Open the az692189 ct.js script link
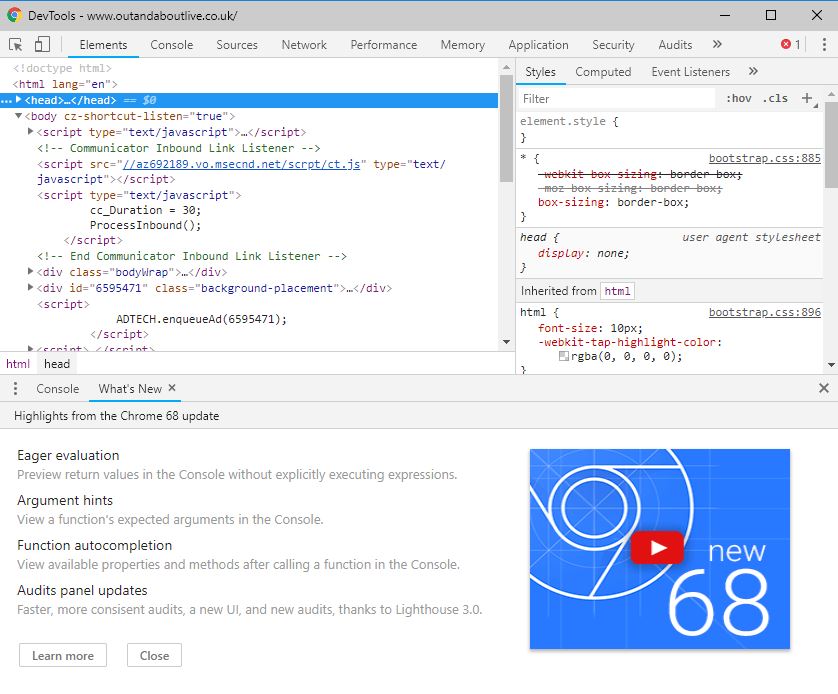The image size is (838, 694). click(x=241, y=164)
